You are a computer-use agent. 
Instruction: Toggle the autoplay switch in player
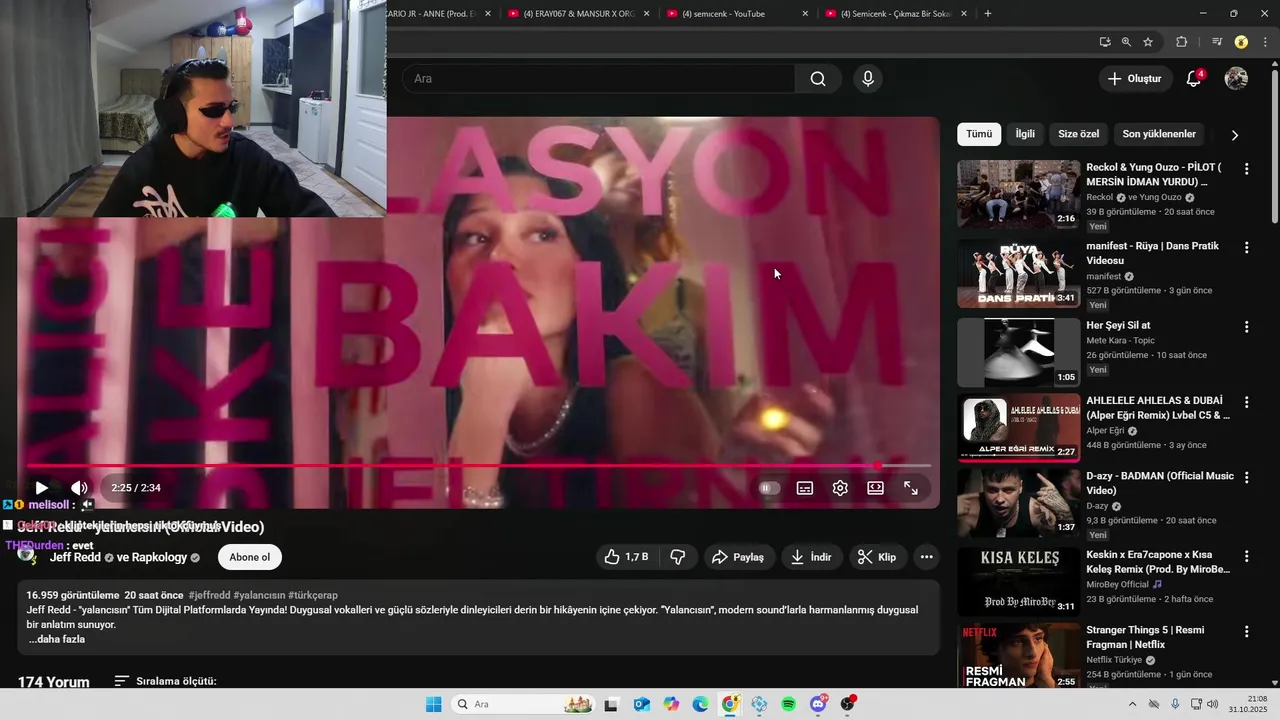[769, 488]
